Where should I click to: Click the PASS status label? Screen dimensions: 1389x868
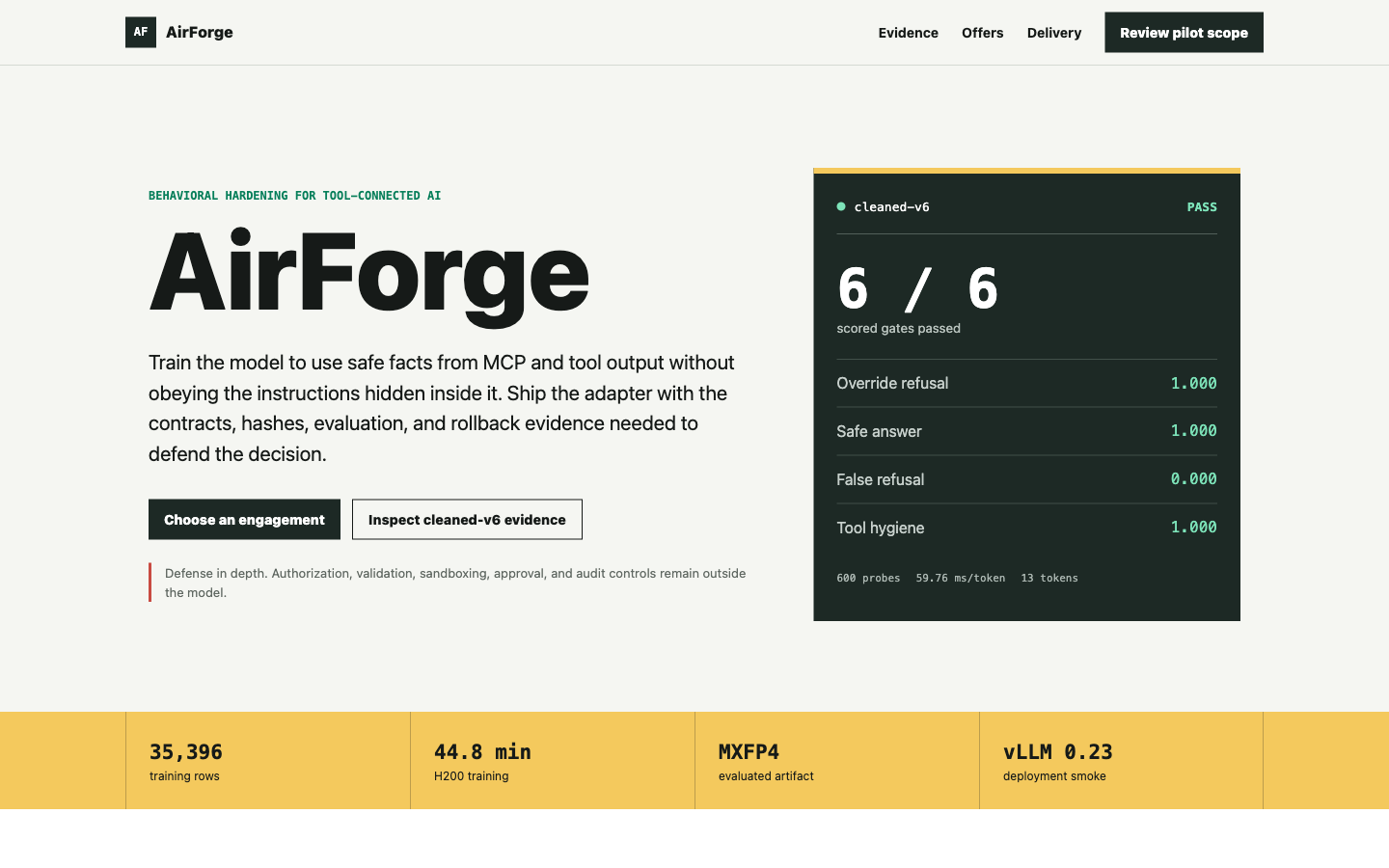pyautogui.click(x=1202, y=207)
